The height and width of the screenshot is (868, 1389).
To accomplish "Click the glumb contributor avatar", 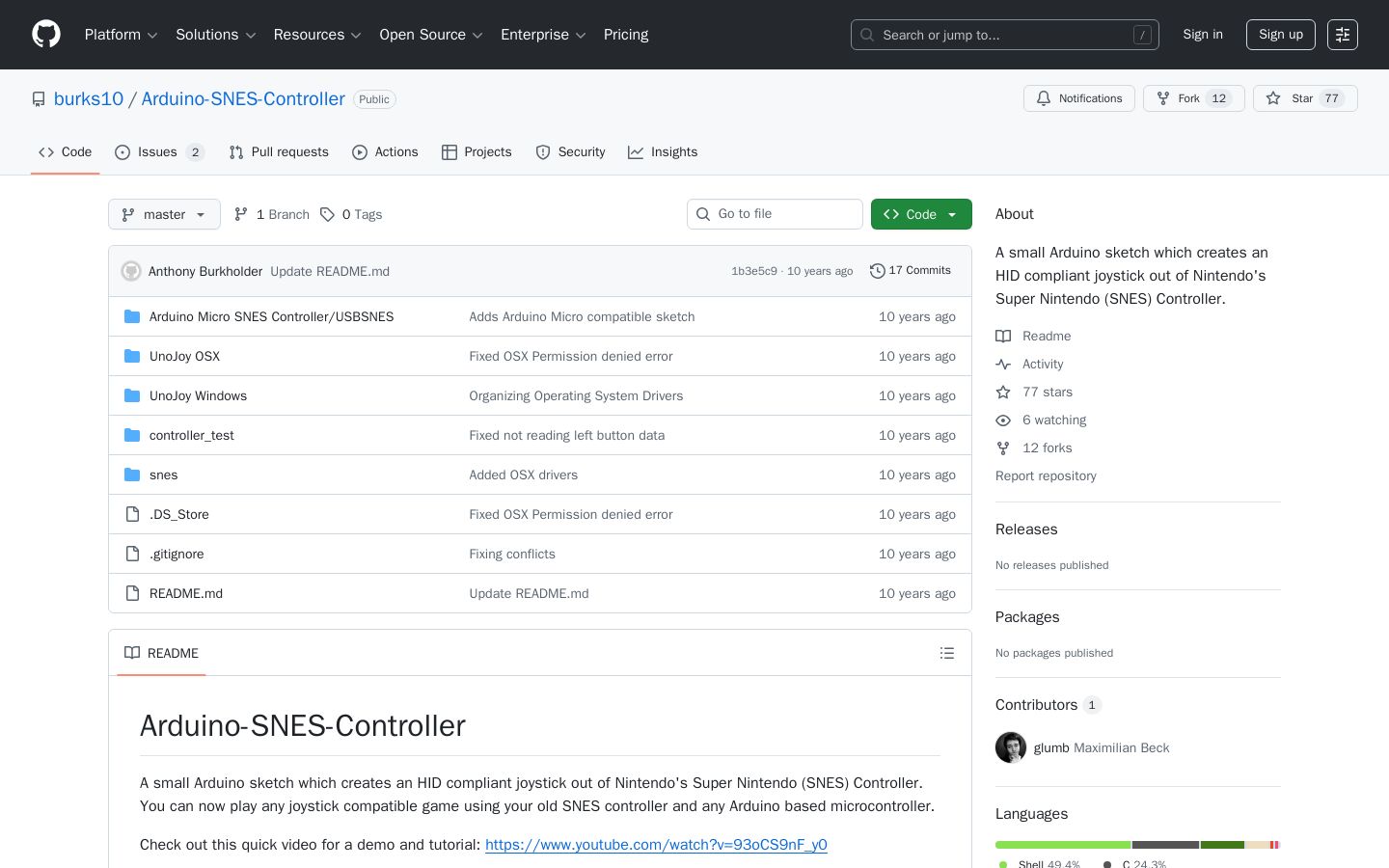I will point(1011,747).
